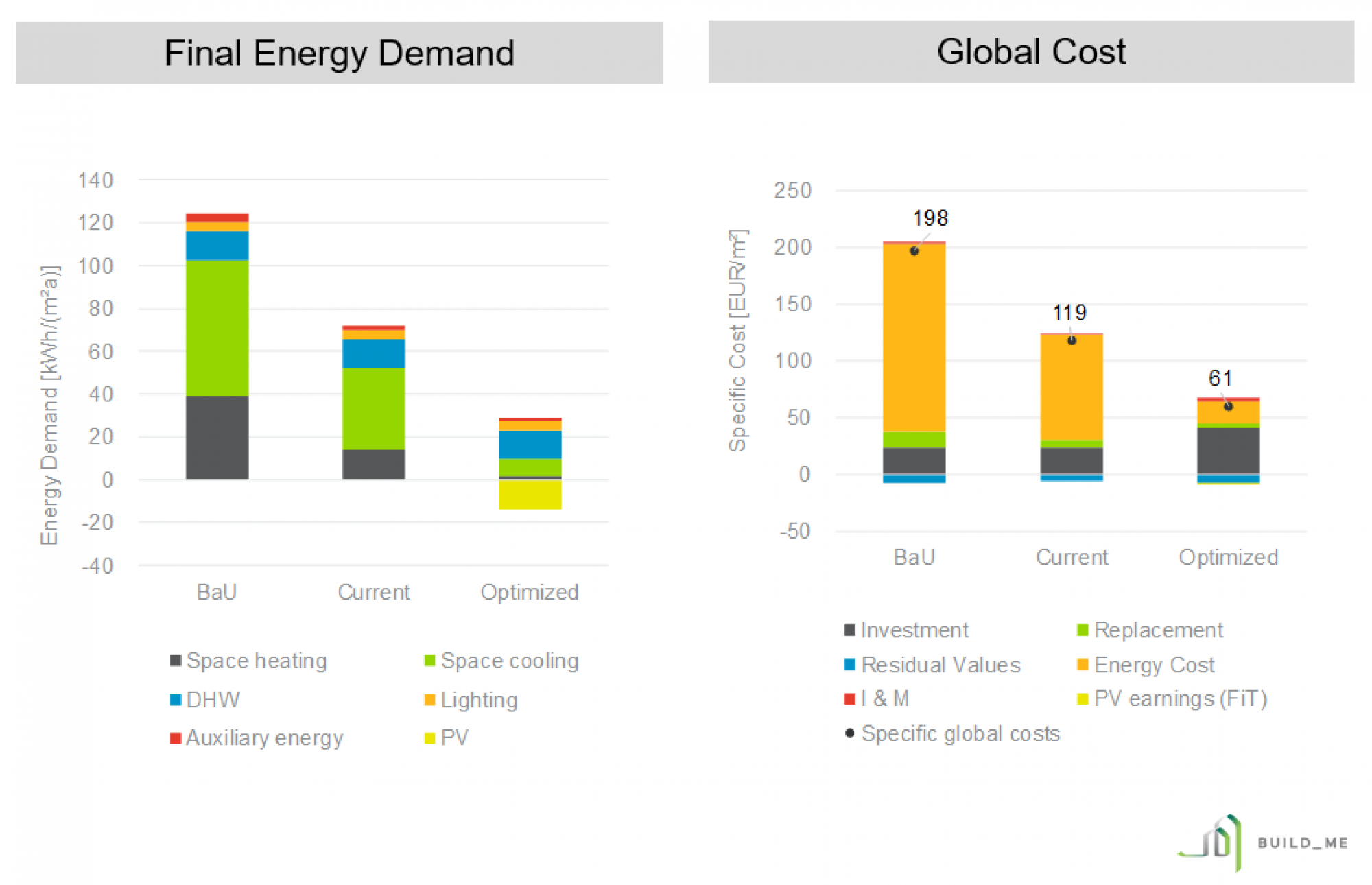1372x885 pixels.
Task: Click the Residual Values legend swatch
Action: click(x=849, y=664)
